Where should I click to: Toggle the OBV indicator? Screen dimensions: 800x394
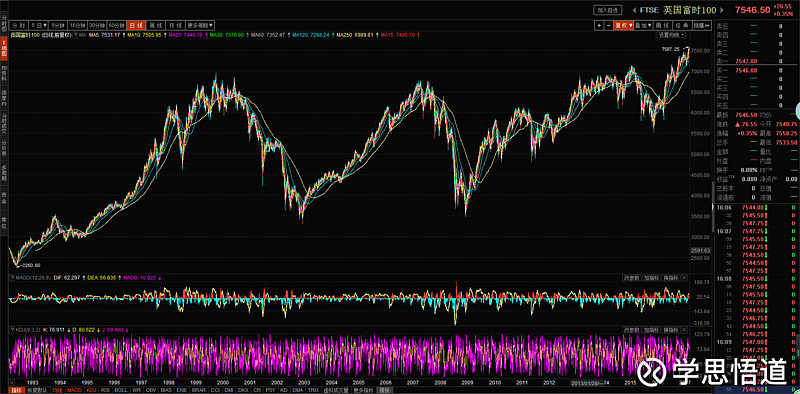point(151,390)
